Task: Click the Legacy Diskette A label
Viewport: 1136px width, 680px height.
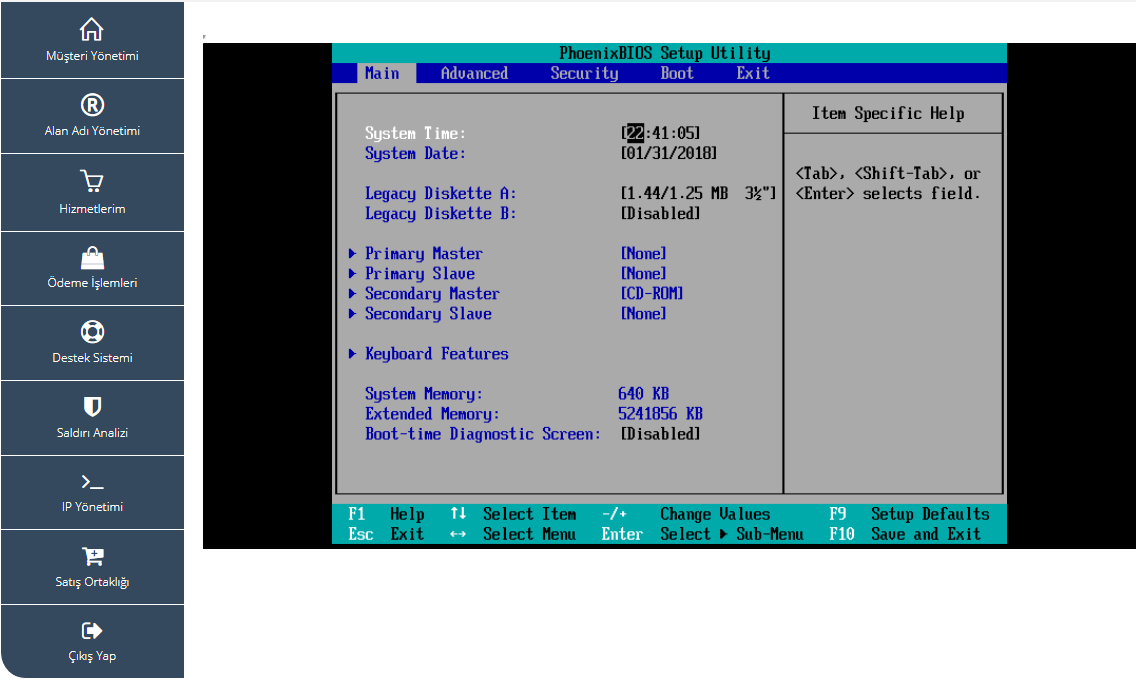Action: [440, 193]
